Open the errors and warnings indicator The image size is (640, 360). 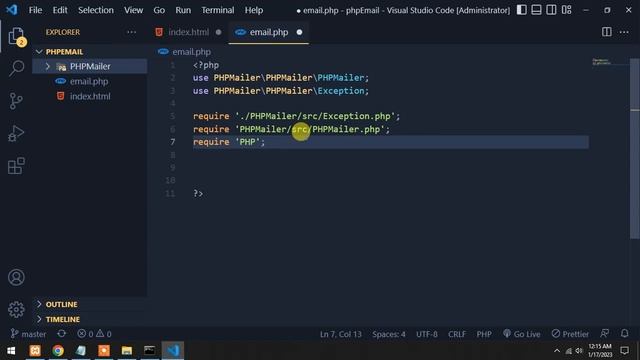(x=94, y=334)
